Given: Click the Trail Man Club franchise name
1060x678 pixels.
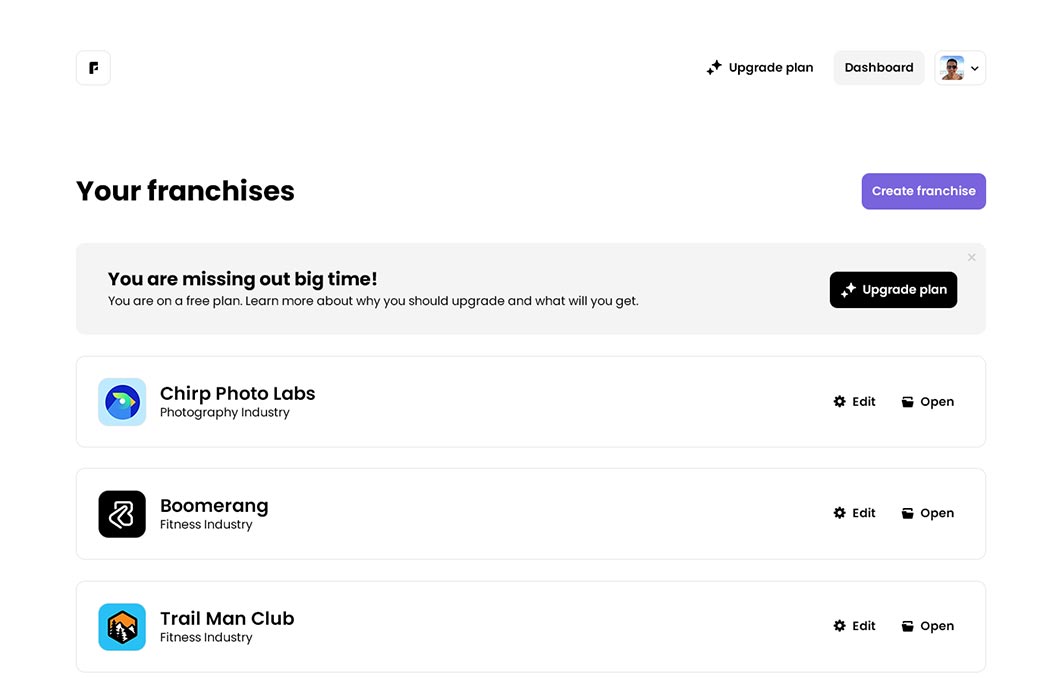Looking at the screenshot, I should pyautogui.click(x=227, y=618).
